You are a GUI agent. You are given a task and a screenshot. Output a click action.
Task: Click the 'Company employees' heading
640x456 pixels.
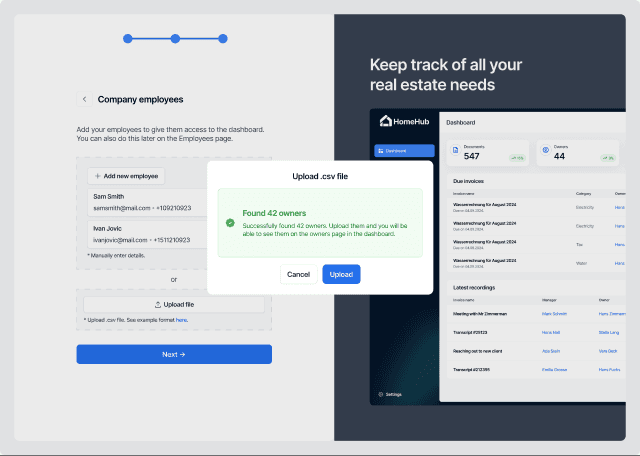tap(140, 99)
